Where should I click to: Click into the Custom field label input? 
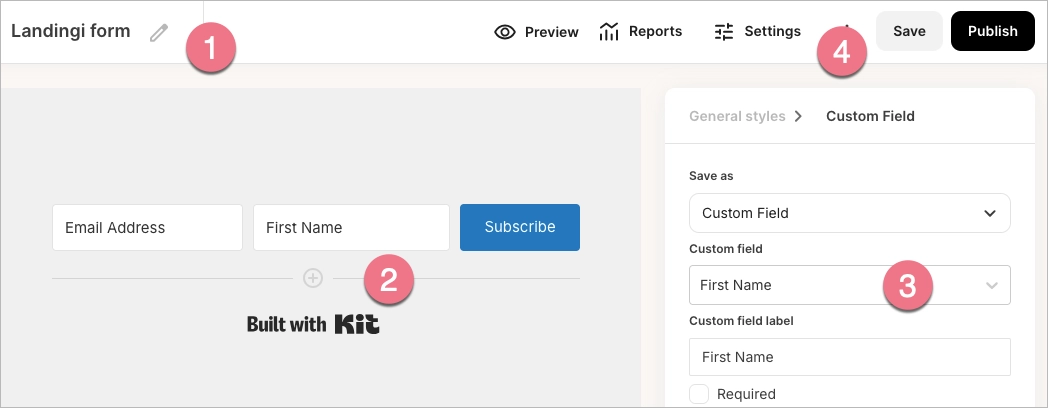click(x=849, y=357)
